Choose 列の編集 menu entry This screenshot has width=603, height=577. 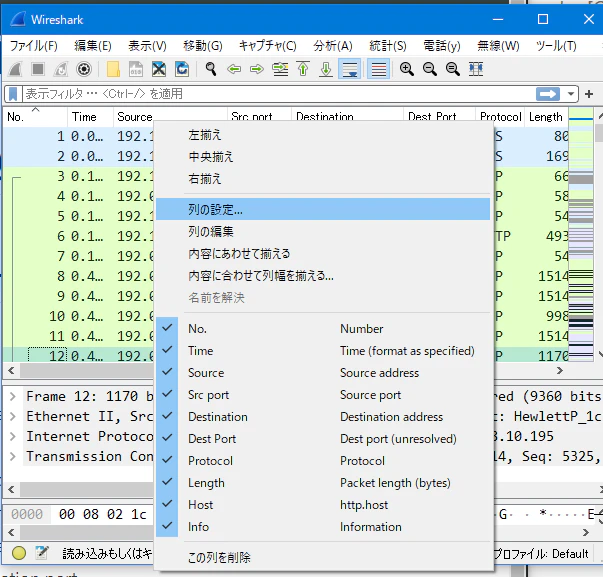click(x=323, y=232)
